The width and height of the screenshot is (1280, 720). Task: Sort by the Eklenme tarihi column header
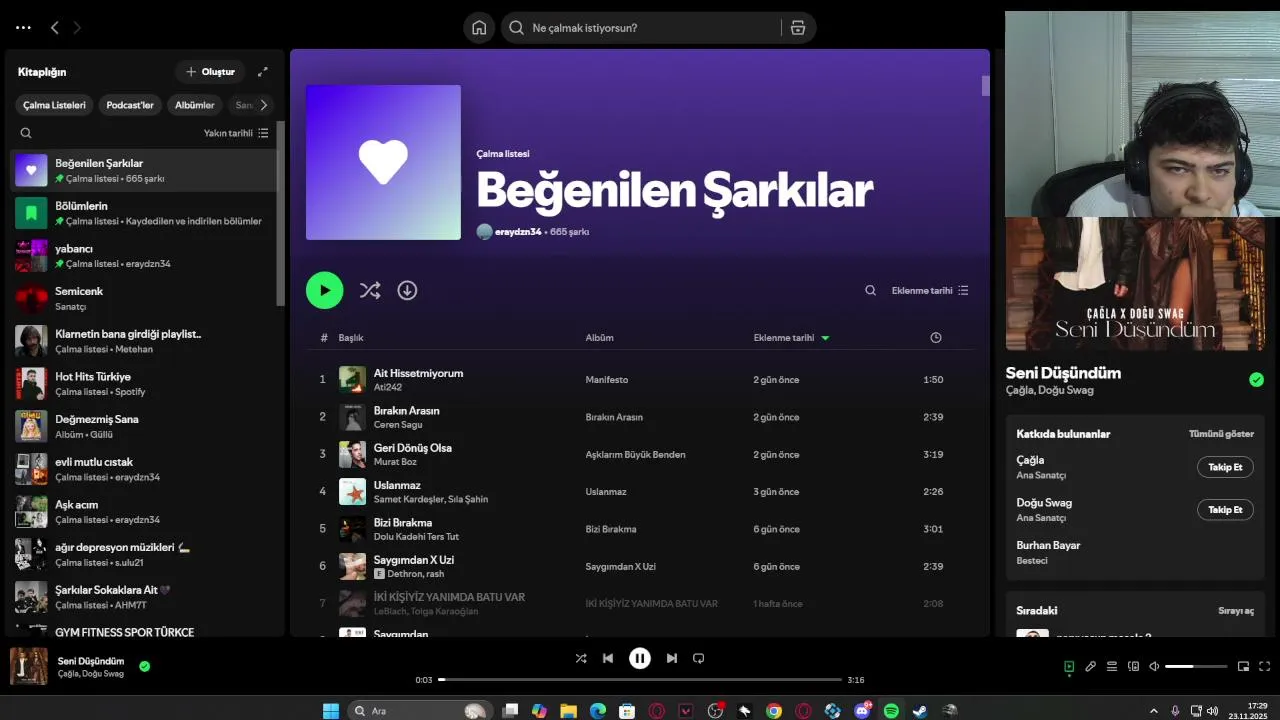(x=791, y=338)
